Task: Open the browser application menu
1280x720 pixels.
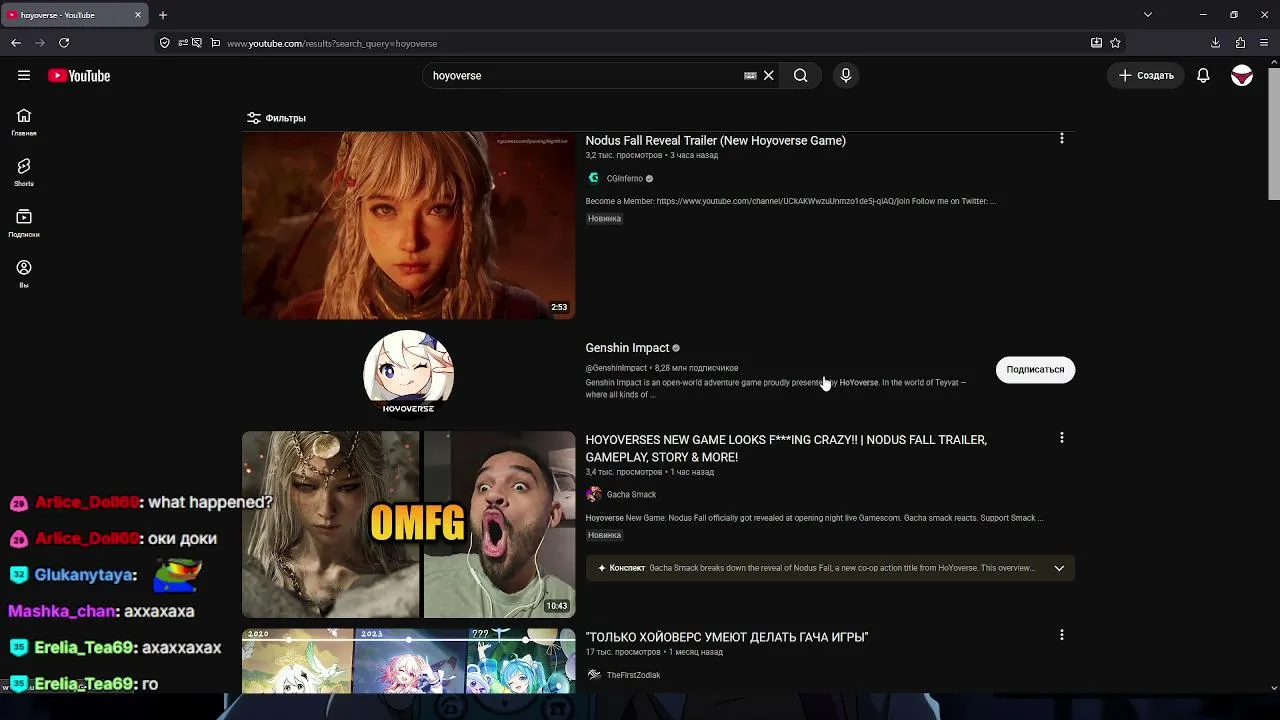Action: pyautogui.click(x=1264, y=43)
